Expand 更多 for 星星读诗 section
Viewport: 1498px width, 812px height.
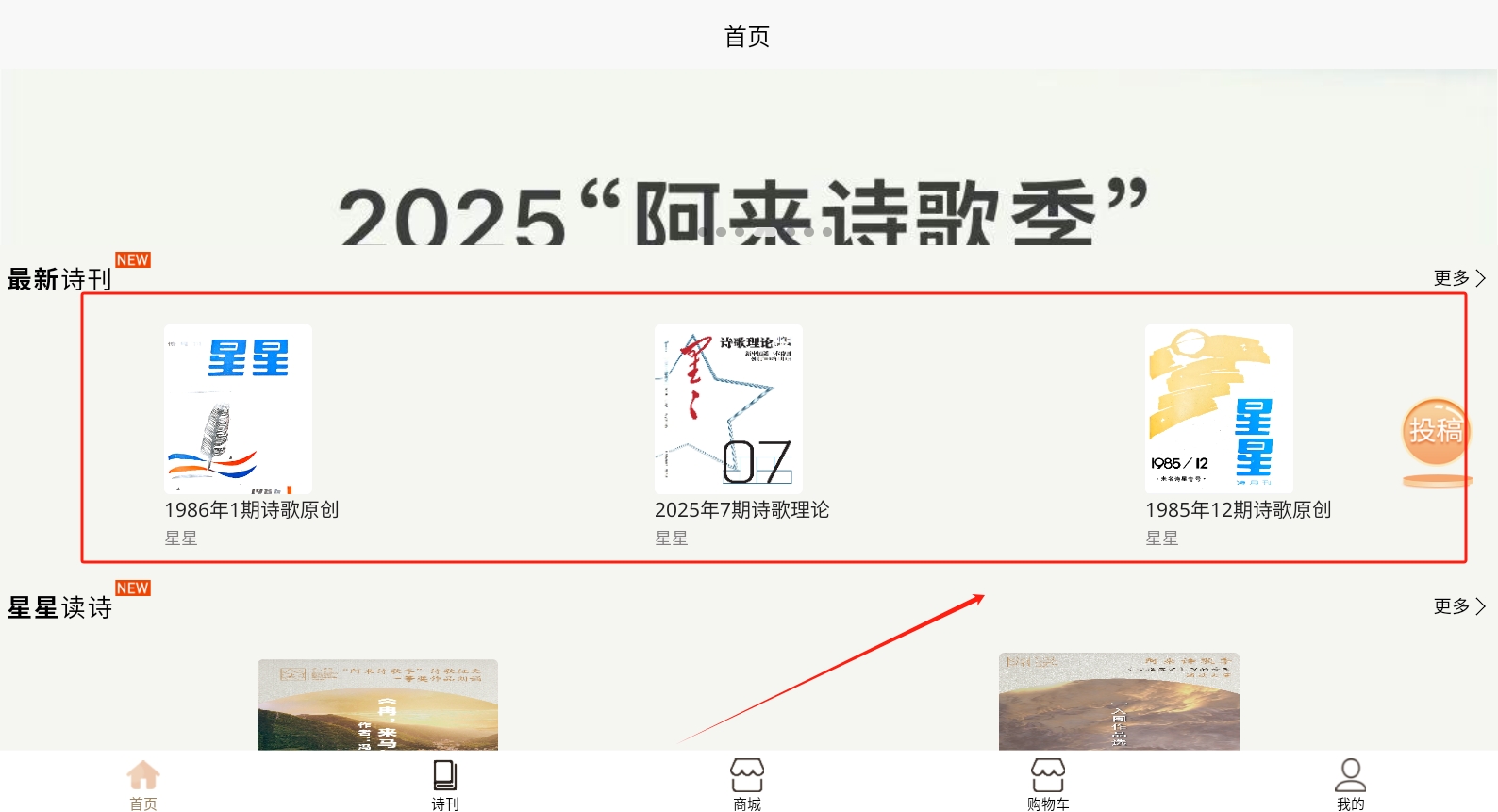point(1459,605)
